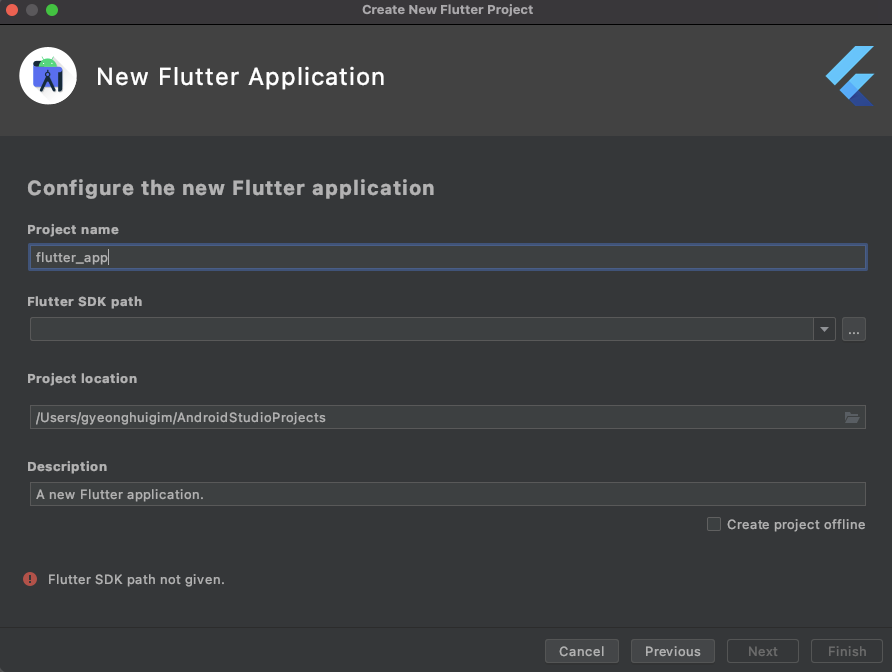Close the dialog with red window button

[12, 10]
